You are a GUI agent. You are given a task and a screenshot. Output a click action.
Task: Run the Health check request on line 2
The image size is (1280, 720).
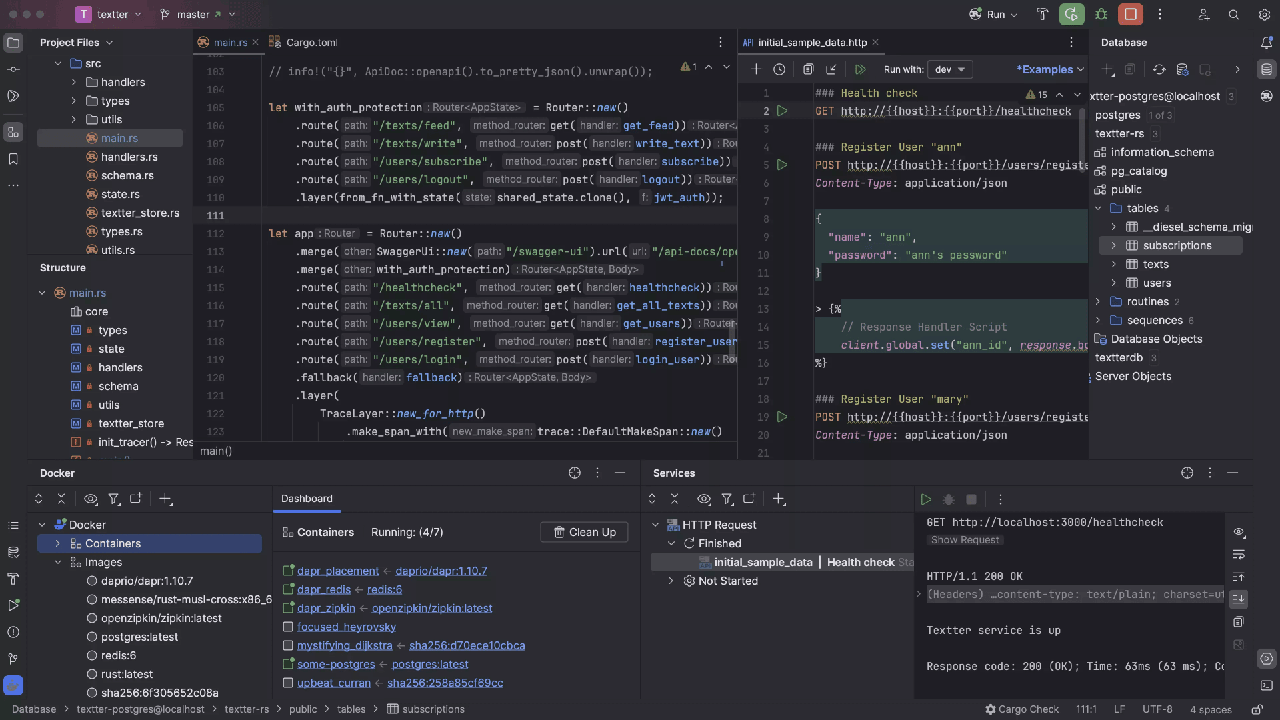point(782,111)
